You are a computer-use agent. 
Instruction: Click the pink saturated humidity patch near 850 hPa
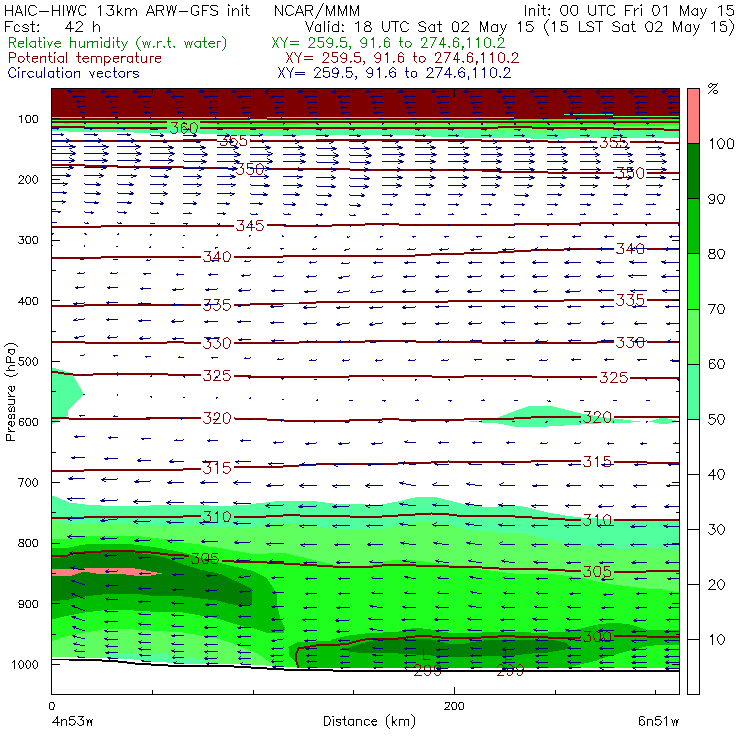click(104, 572)
